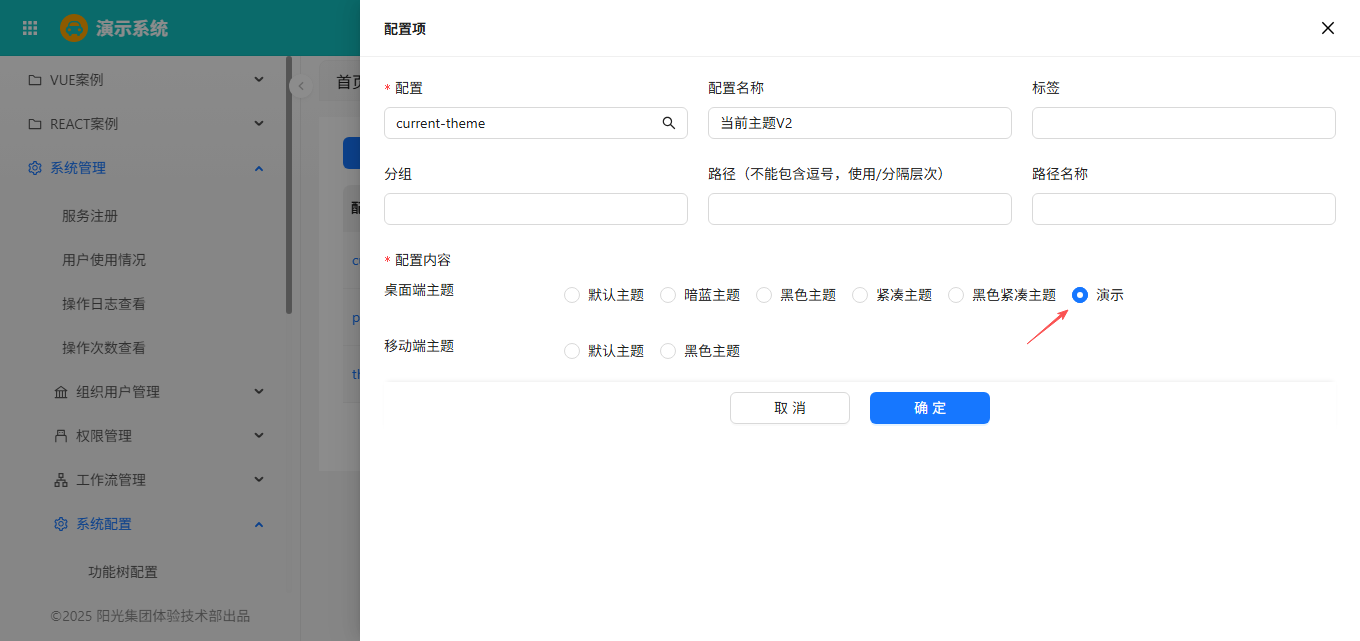Expand the 权限管理 submenu chevron
This screenshot has height=641, width=1360.
[259, 436]
